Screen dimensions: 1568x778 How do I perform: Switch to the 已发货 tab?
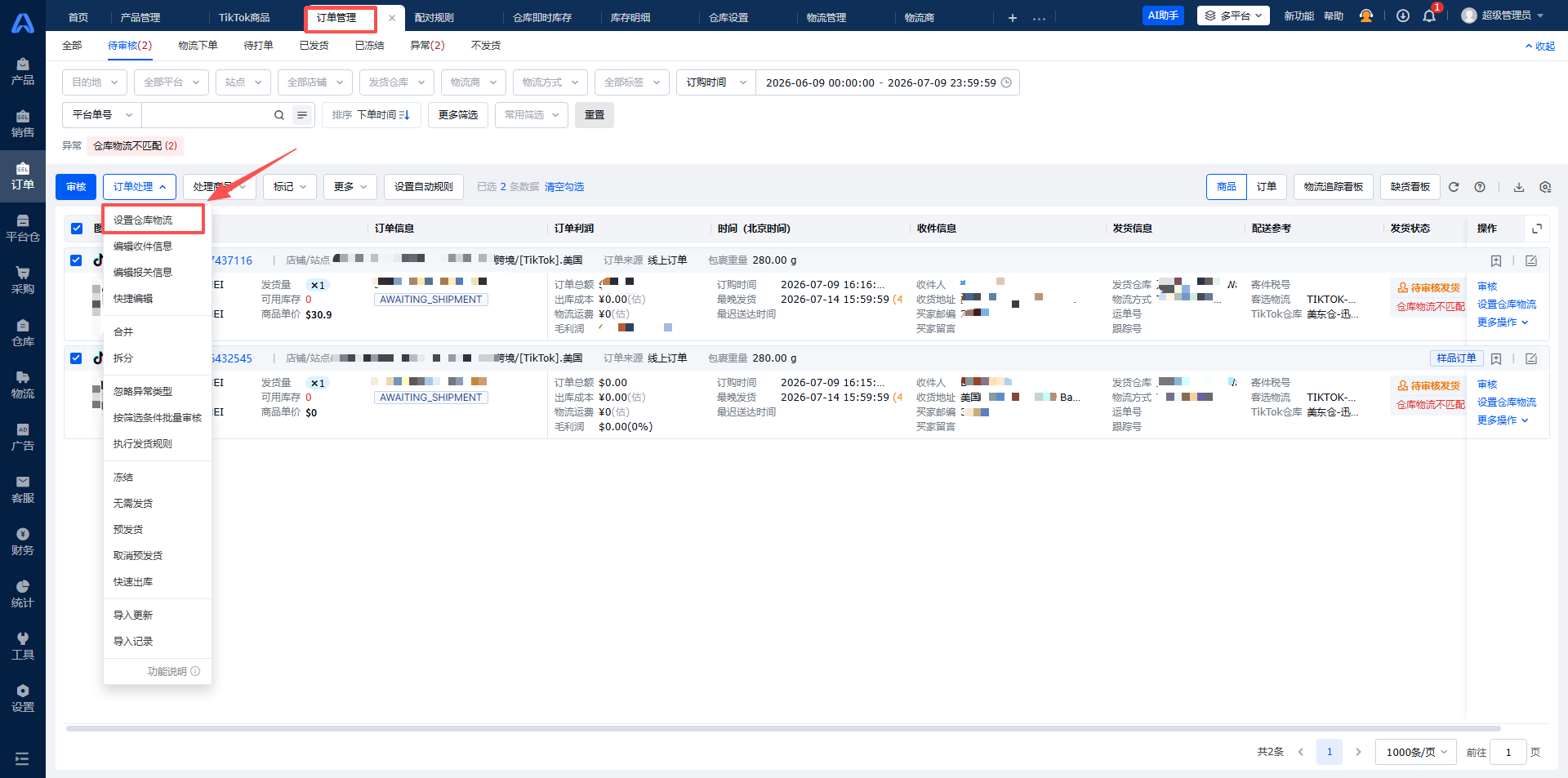[x=314, y=46]
